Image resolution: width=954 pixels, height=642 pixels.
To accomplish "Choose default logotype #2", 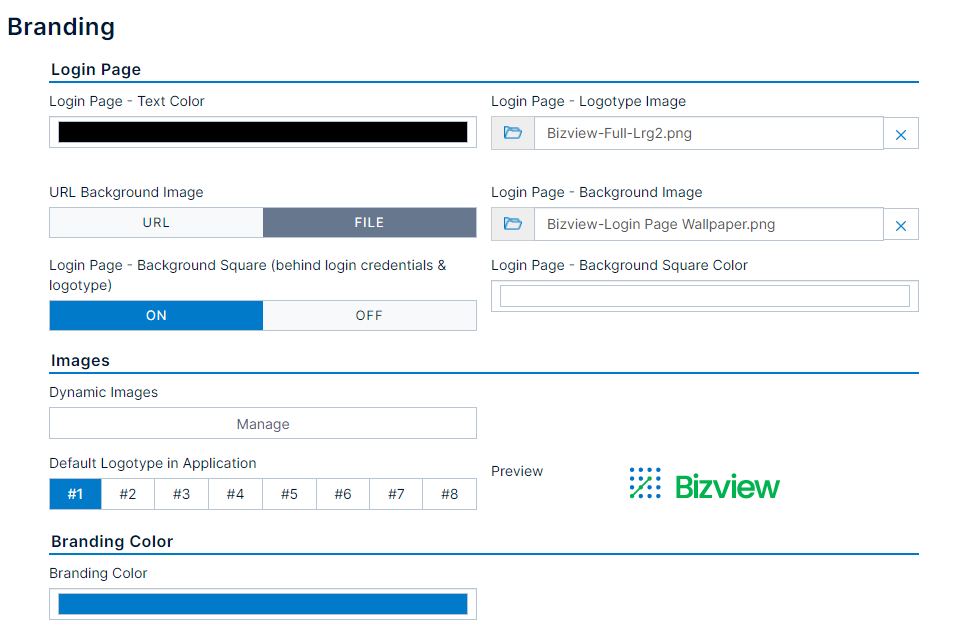I will 128,494.
